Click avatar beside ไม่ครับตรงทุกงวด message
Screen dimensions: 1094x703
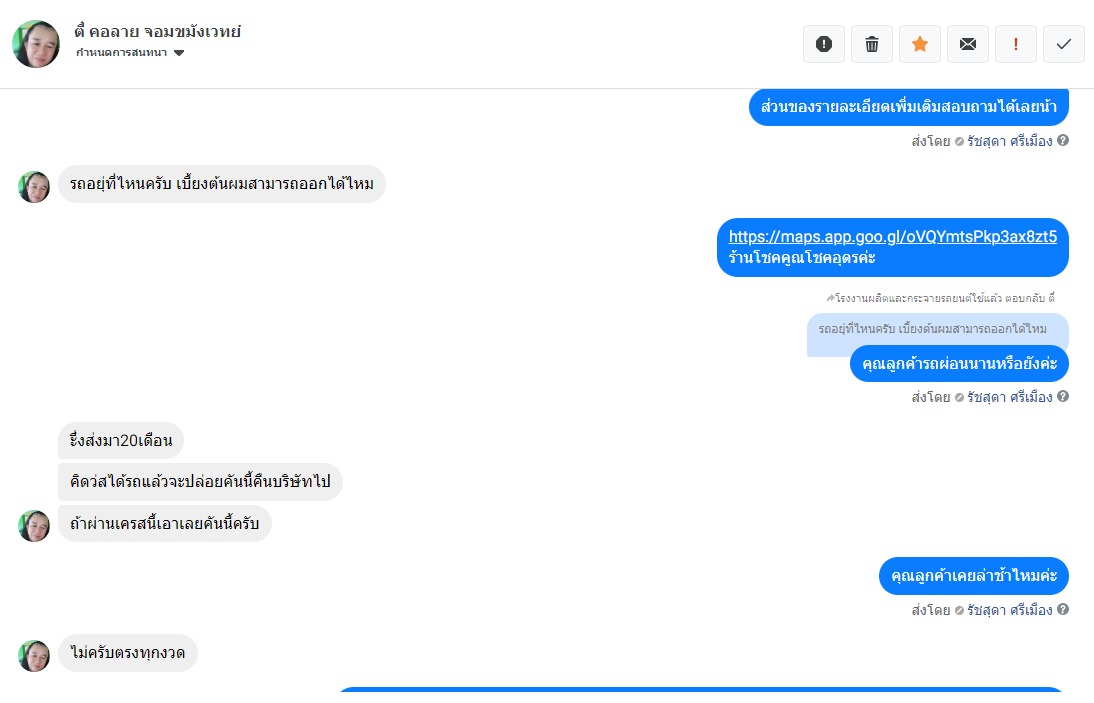tap(34, 656)
